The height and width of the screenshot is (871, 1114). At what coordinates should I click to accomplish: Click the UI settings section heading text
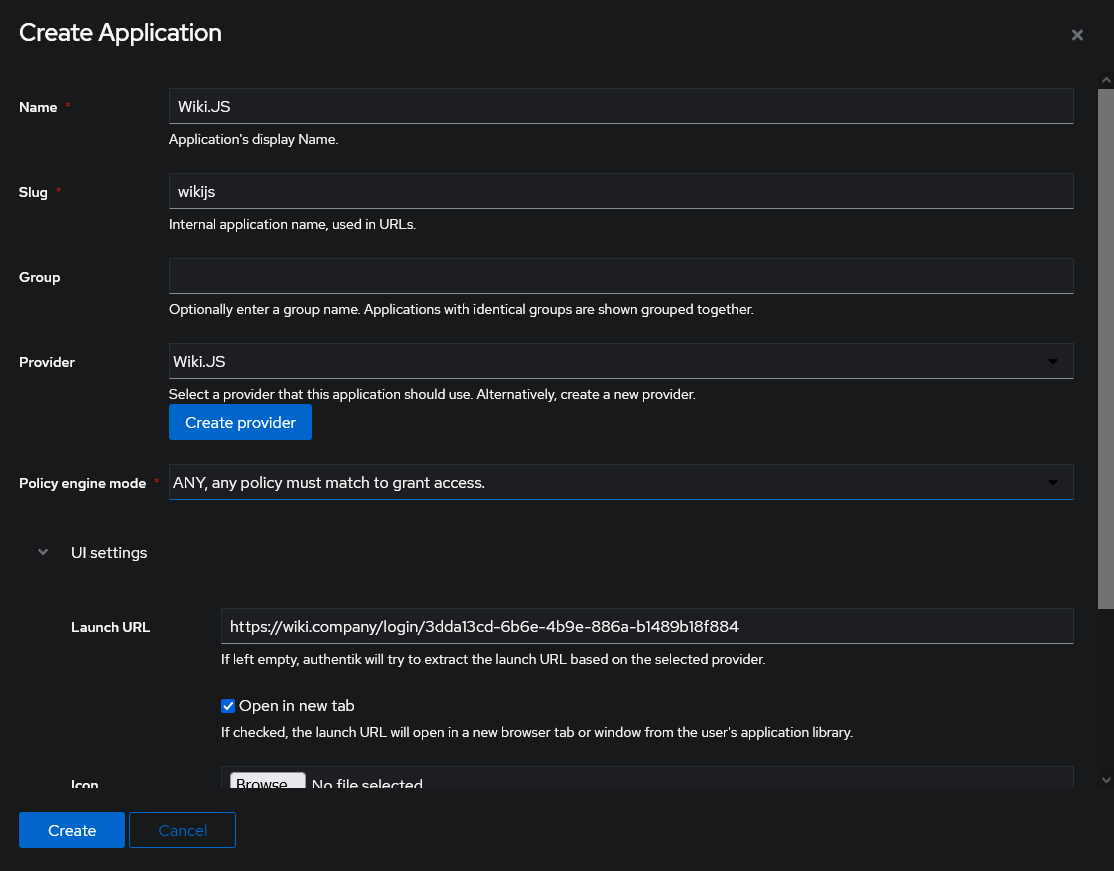pos(109,552)
